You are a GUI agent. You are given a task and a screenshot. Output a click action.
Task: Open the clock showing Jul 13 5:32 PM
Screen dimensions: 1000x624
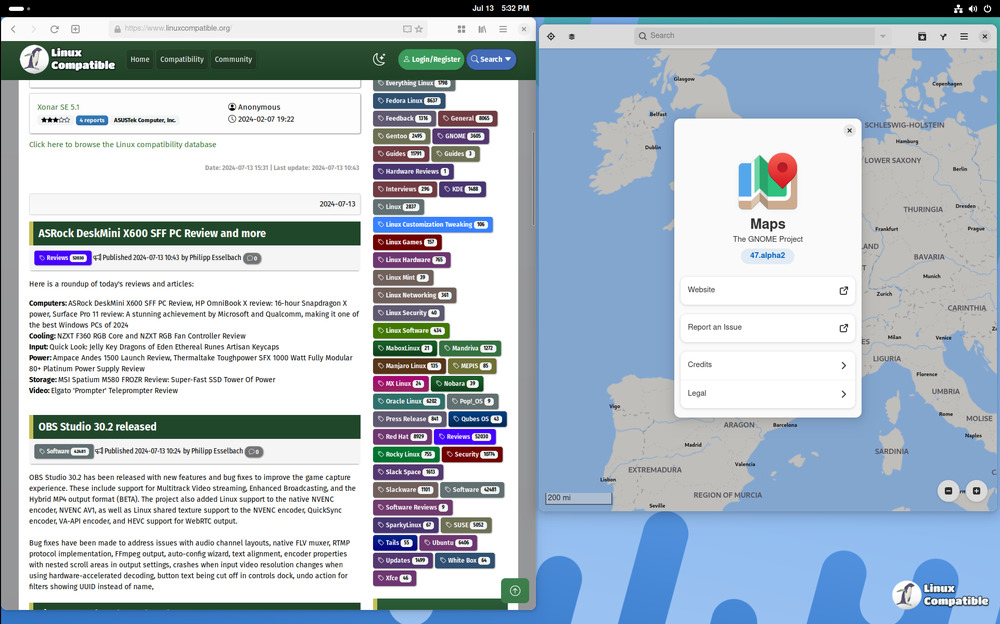(x=501, y=8)
